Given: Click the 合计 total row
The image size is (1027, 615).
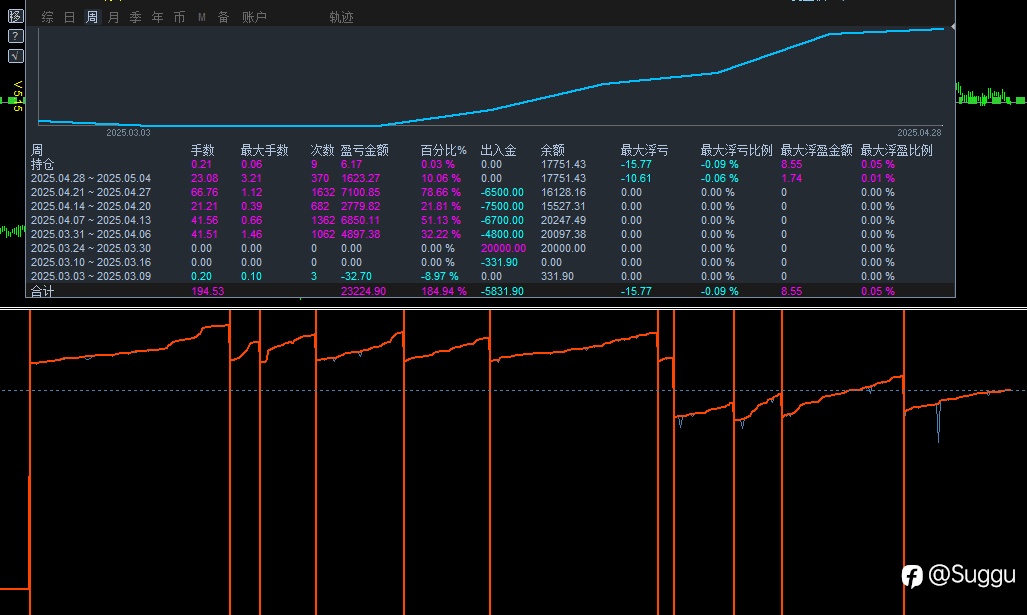Looking at the screenshot, I should (x=43, y=291).
